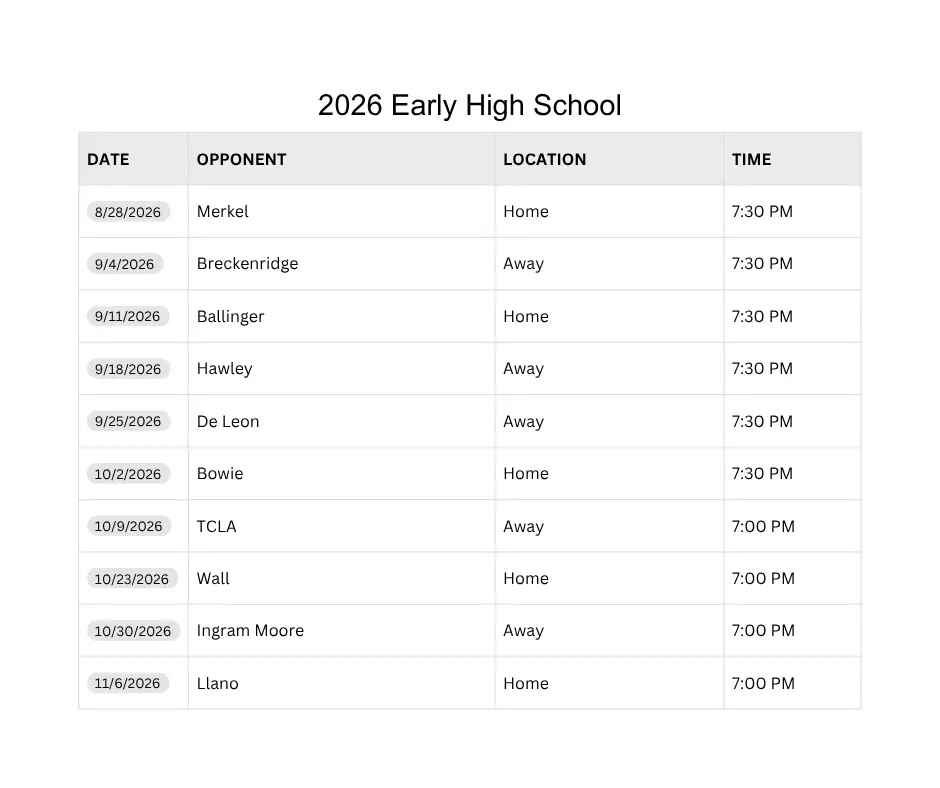
Task: Click the TIME column header
Action: click(x=751, y=160)
